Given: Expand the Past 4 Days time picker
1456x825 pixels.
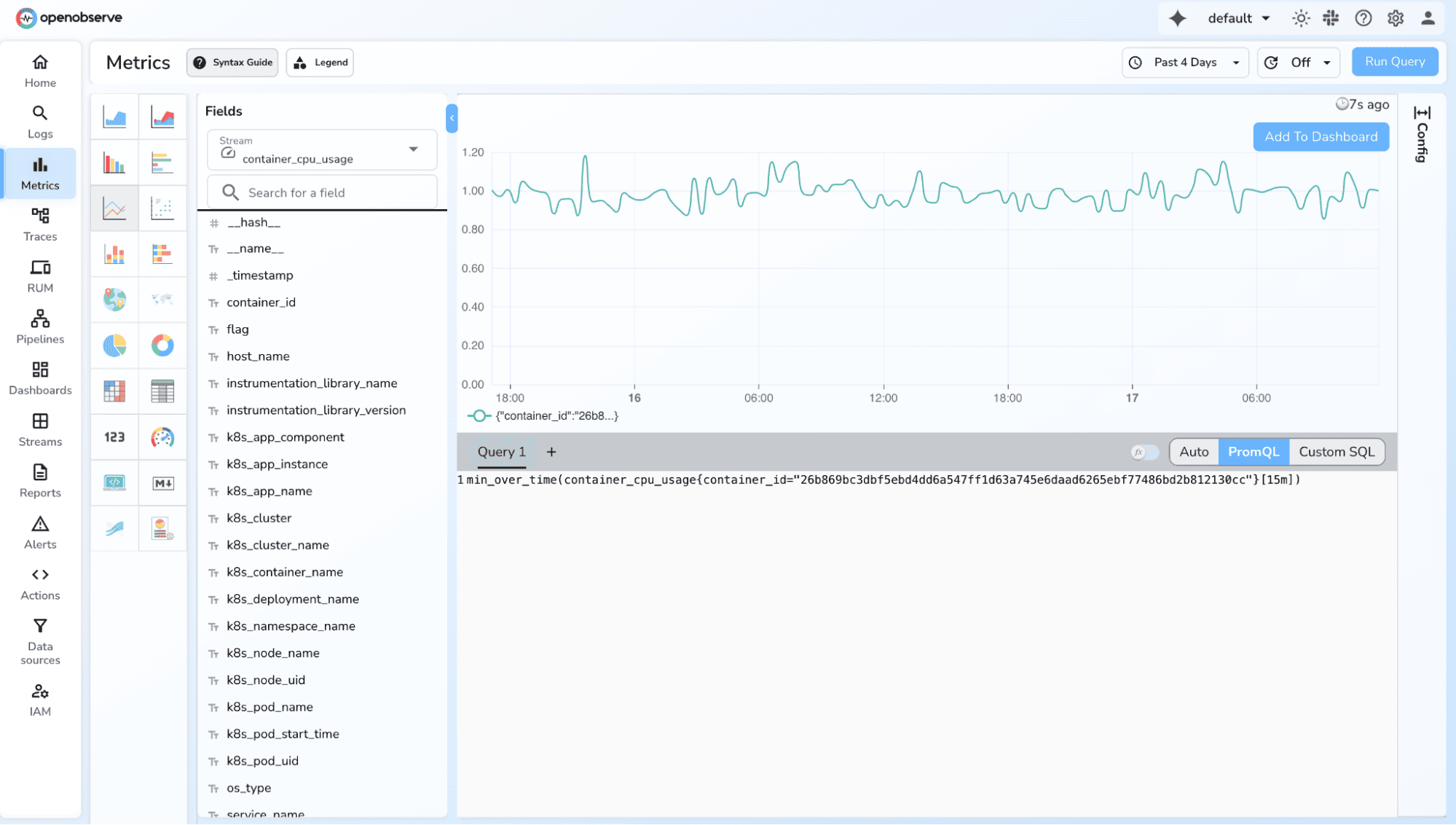Looking at the screenshot, I should (1185, 63).
